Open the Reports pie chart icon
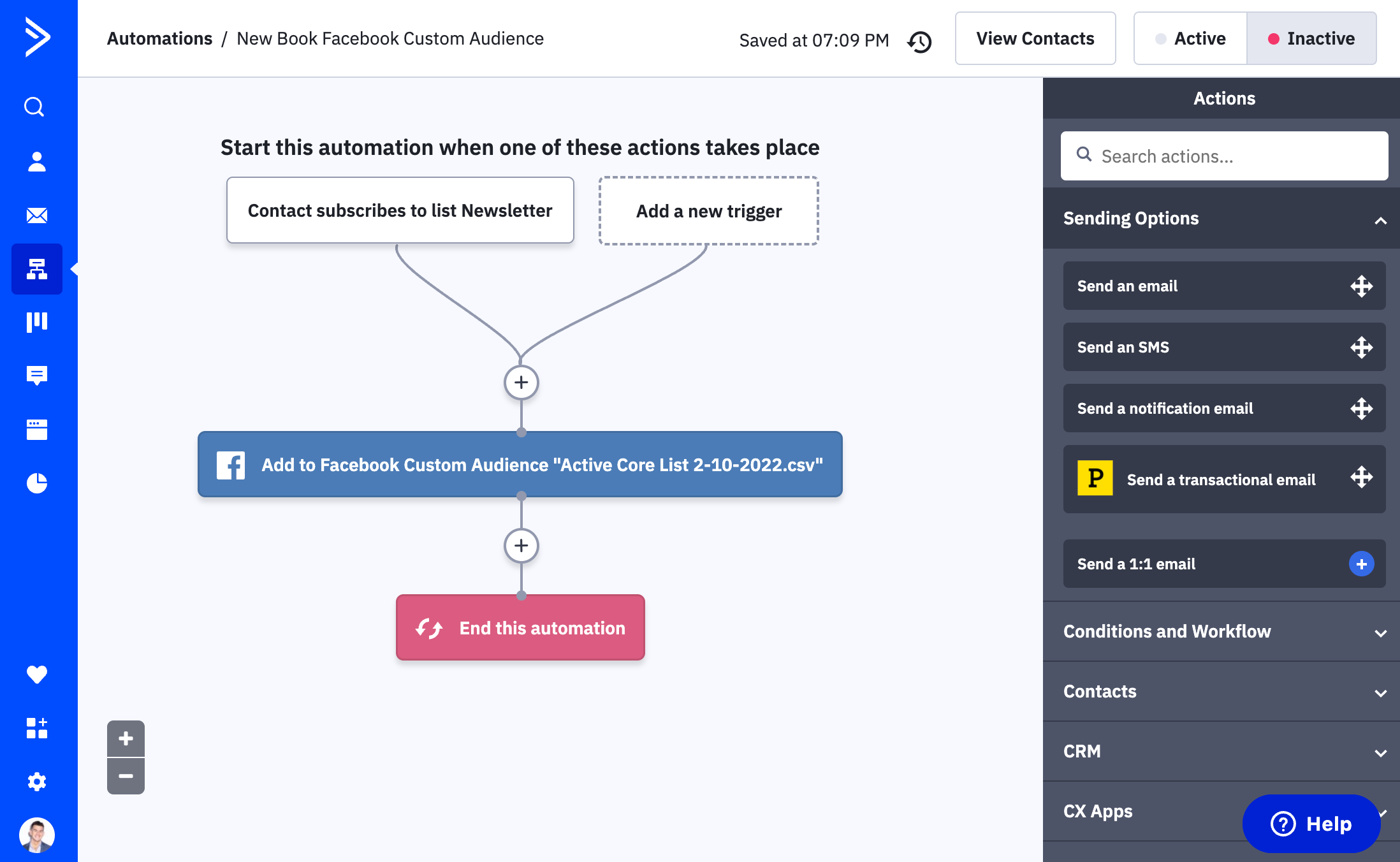Image resolution: width=1400 pixels, height=862 pixels. pos(37,483)
